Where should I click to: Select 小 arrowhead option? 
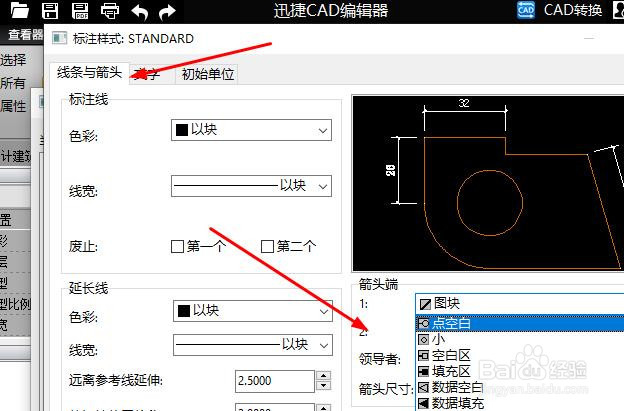point(520,339)
